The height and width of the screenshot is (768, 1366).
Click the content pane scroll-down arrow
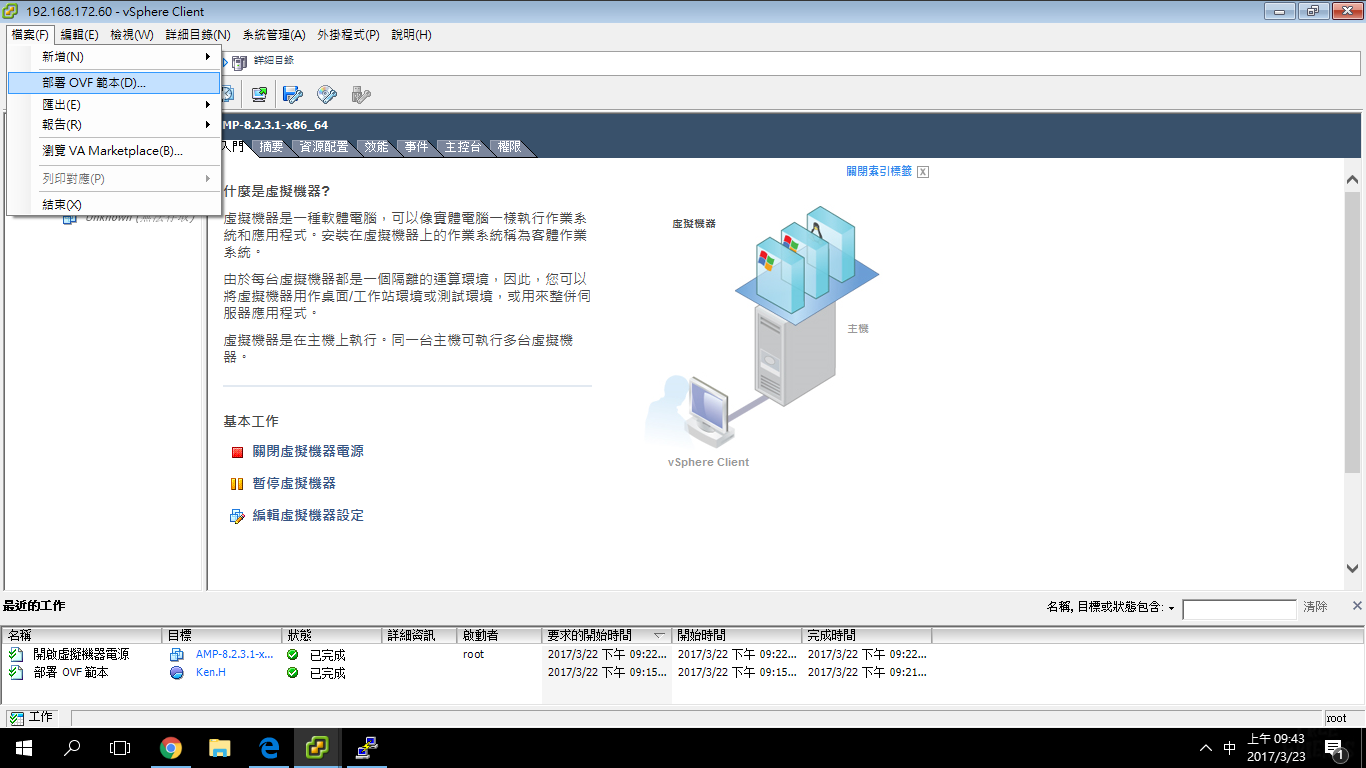point(1352,569)
